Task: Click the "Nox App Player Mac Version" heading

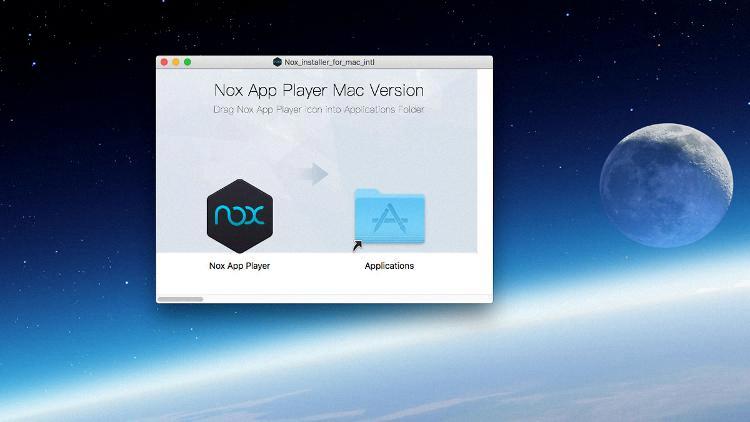Action: click(318, 90)
